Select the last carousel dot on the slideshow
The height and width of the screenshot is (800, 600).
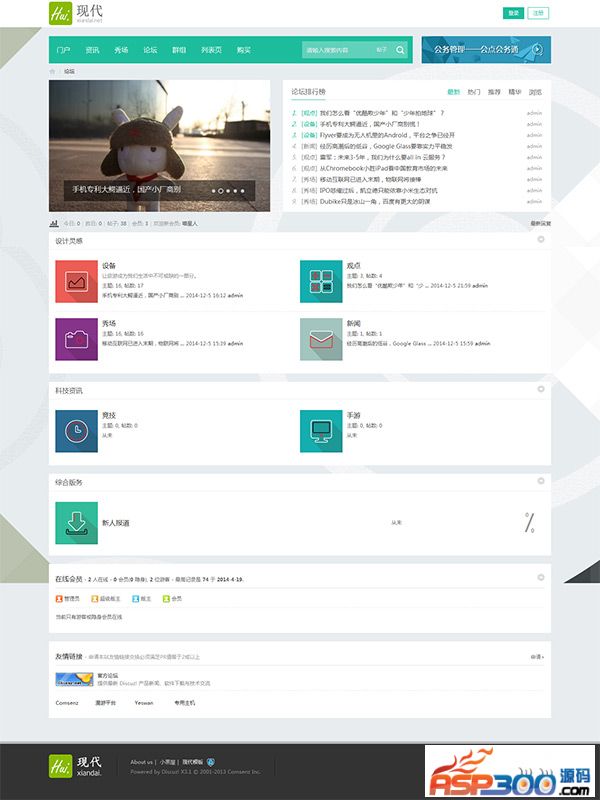point(242,191)
